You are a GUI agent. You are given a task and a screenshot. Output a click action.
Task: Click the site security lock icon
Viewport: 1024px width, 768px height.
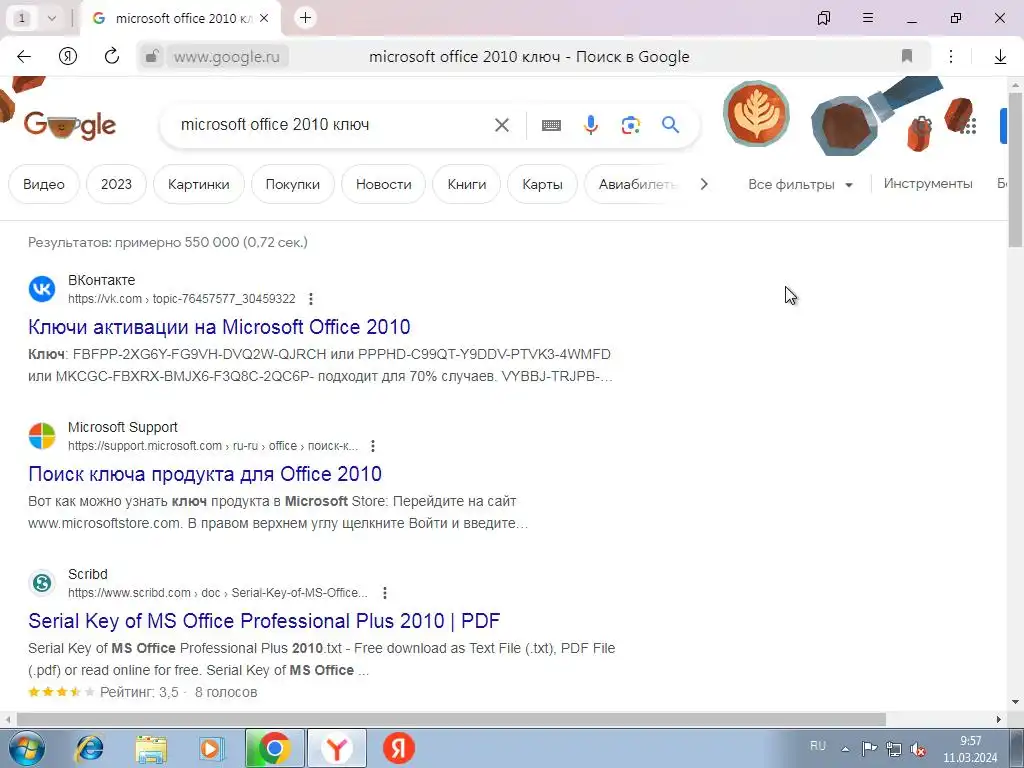point(152,57)
